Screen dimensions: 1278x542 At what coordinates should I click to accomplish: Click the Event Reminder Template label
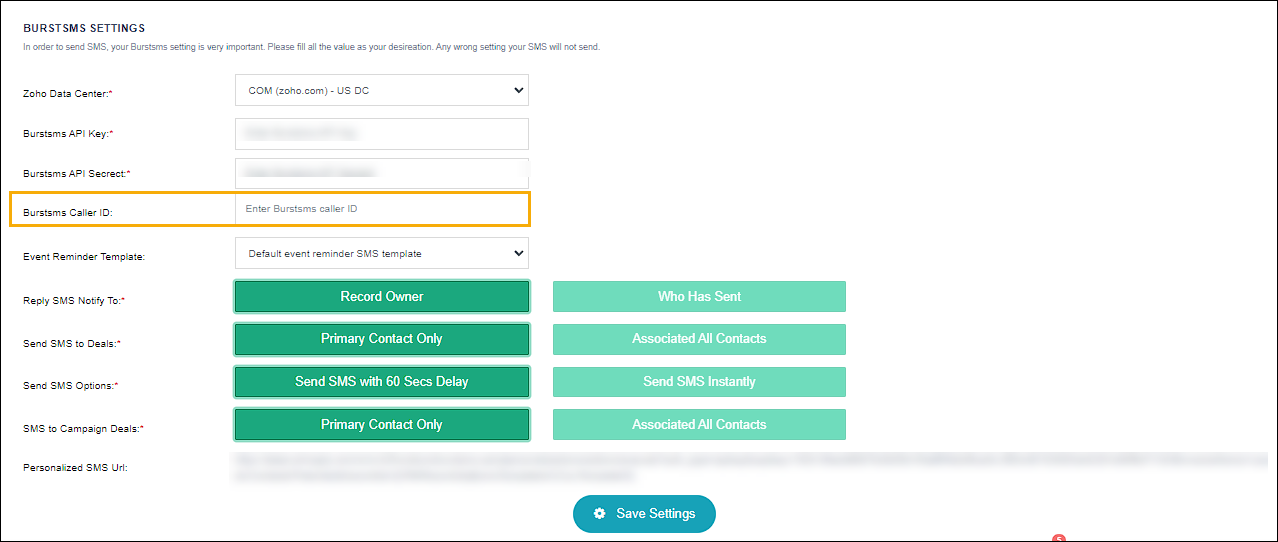[x=84, y=257]
